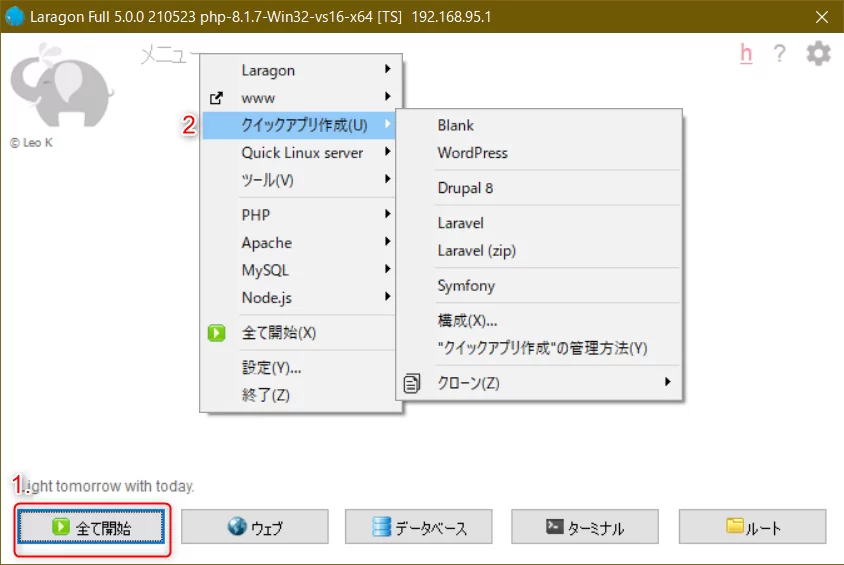Choose 終了(Z) to exit
Screen dimensions: 844x565
pyautogui.click(x=300, y=396)
